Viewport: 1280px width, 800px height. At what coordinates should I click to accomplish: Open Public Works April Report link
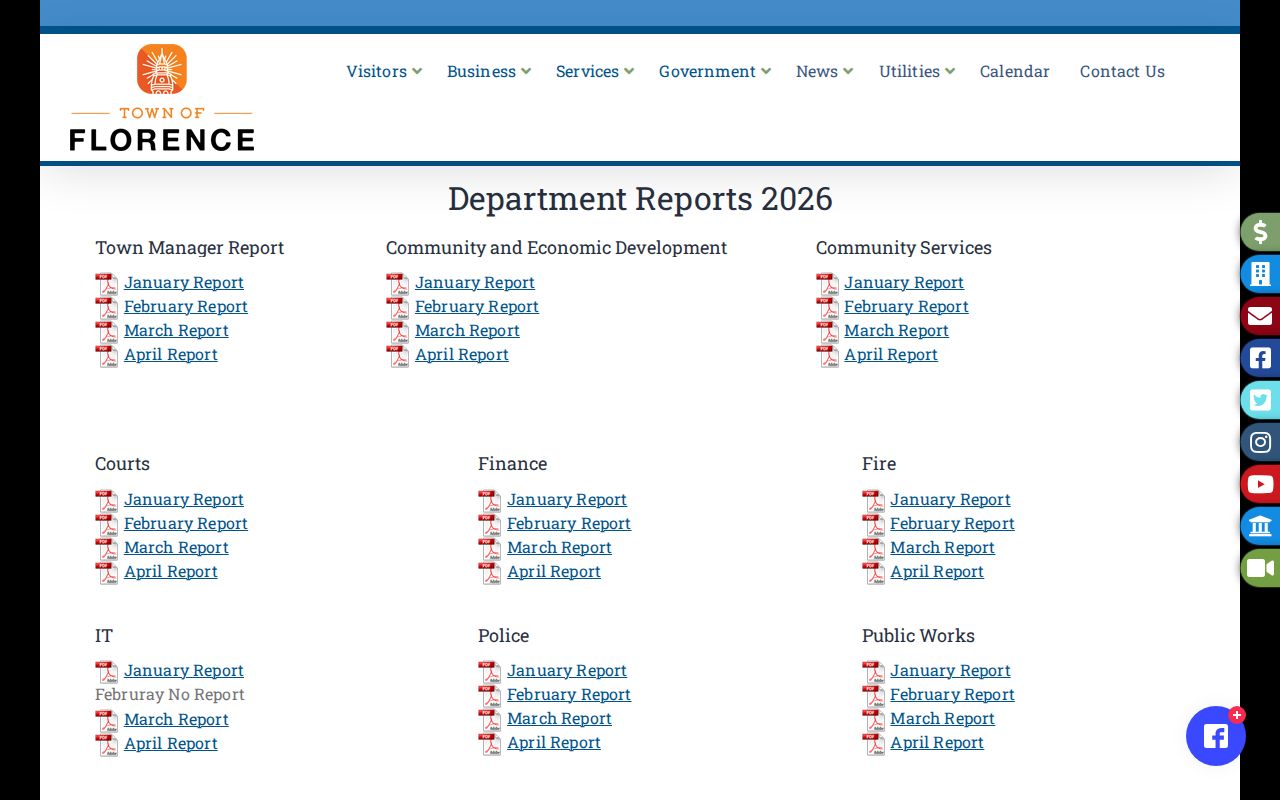pos(937,743)
